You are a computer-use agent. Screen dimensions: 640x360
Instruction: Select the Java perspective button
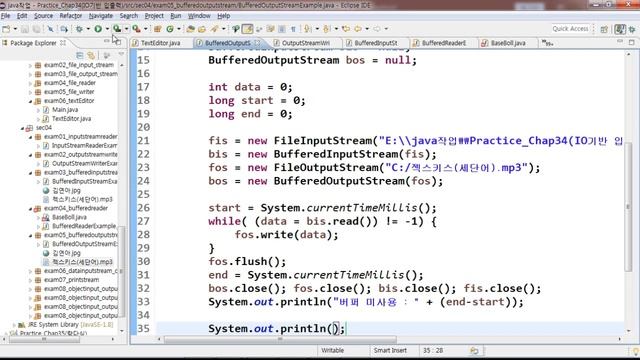620,29
